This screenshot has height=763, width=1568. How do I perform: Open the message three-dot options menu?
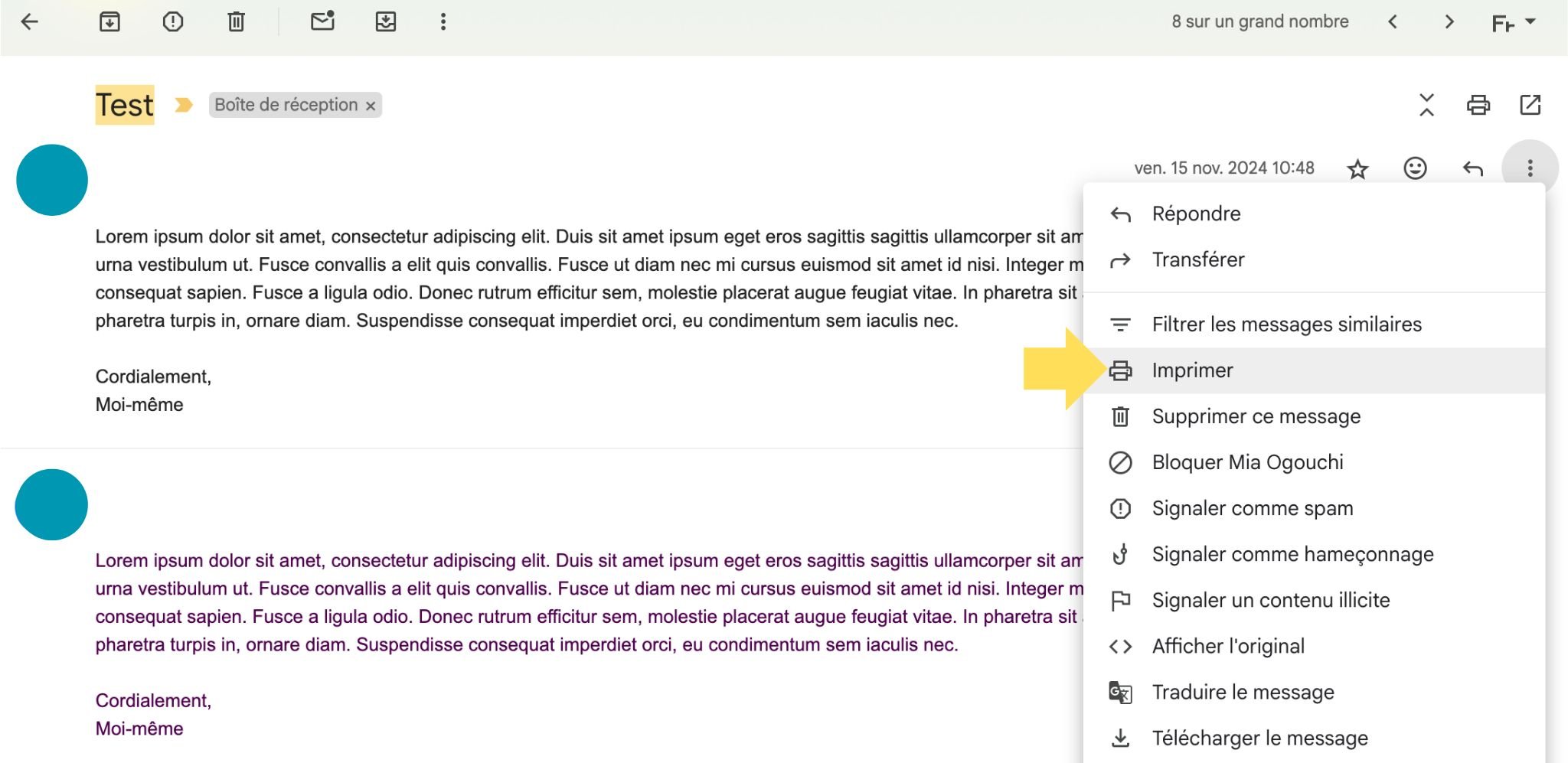[x=1530, y=168]
